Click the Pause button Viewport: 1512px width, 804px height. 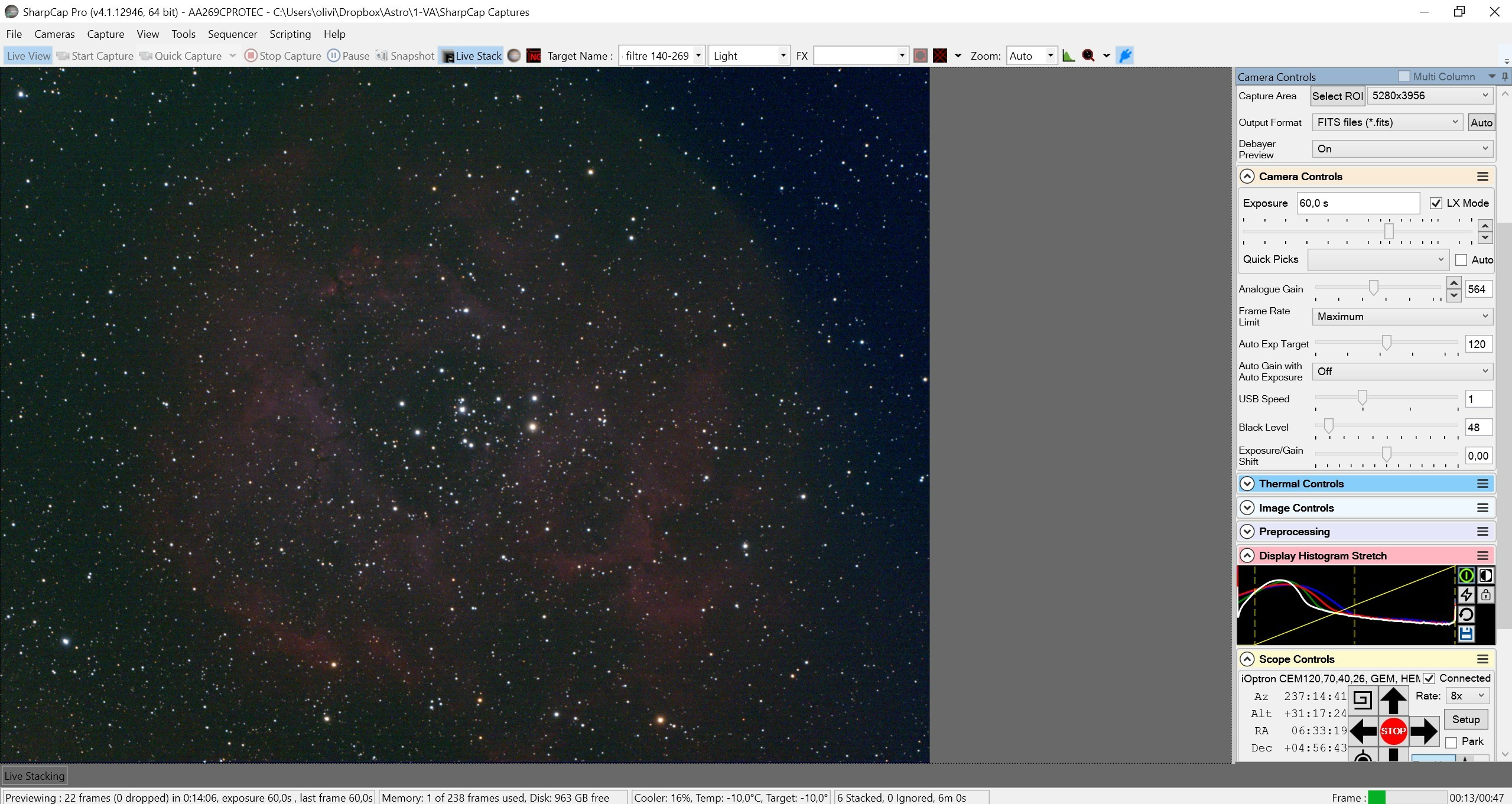349,56
